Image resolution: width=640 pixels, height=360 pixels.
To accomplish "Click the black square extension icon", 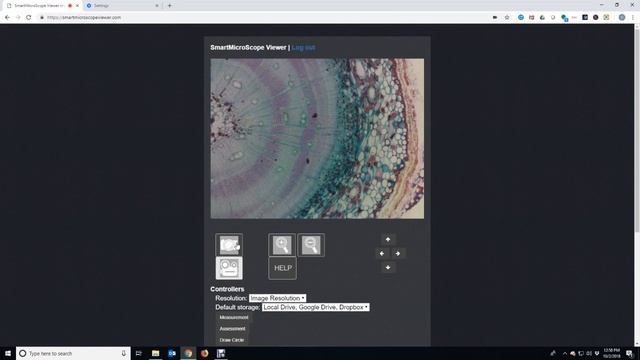I will pos(585,18).
